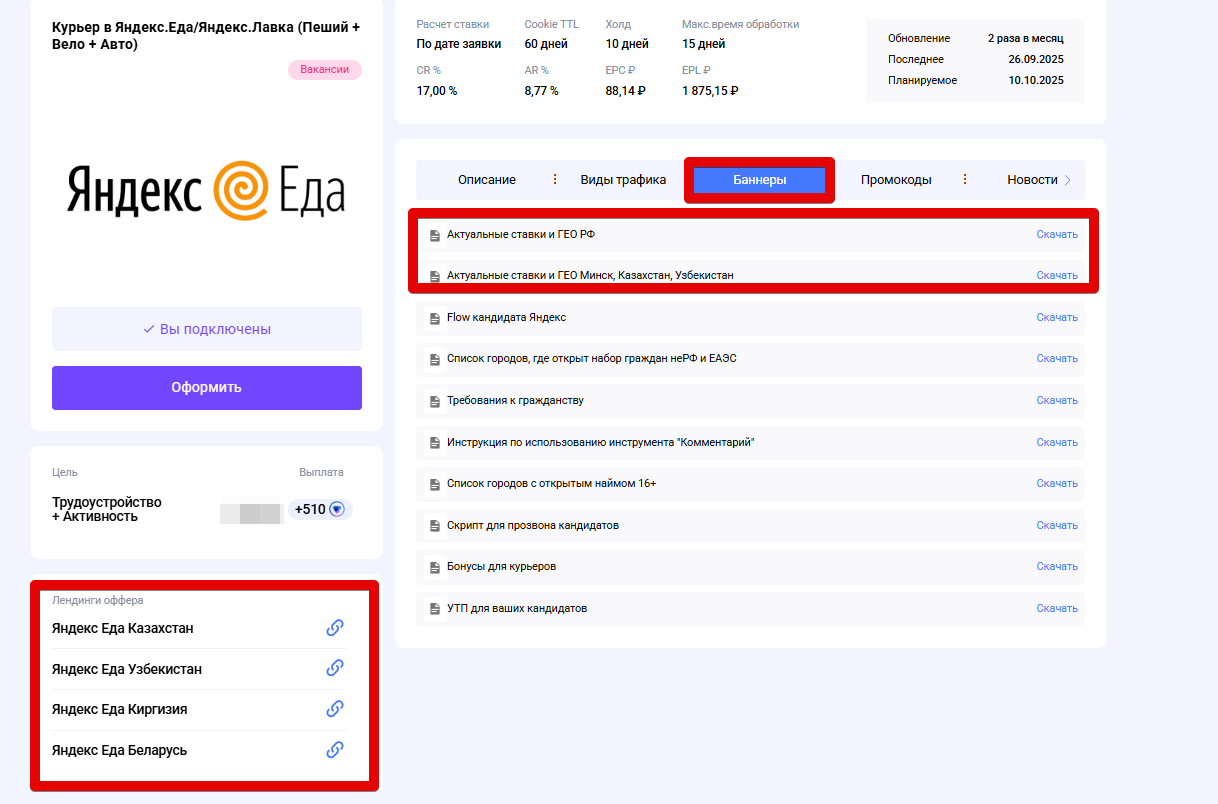
Task: Click file icon of ГЕО Минск, Казахстан, Узбекистан row
Action: (x=434, y=276)
